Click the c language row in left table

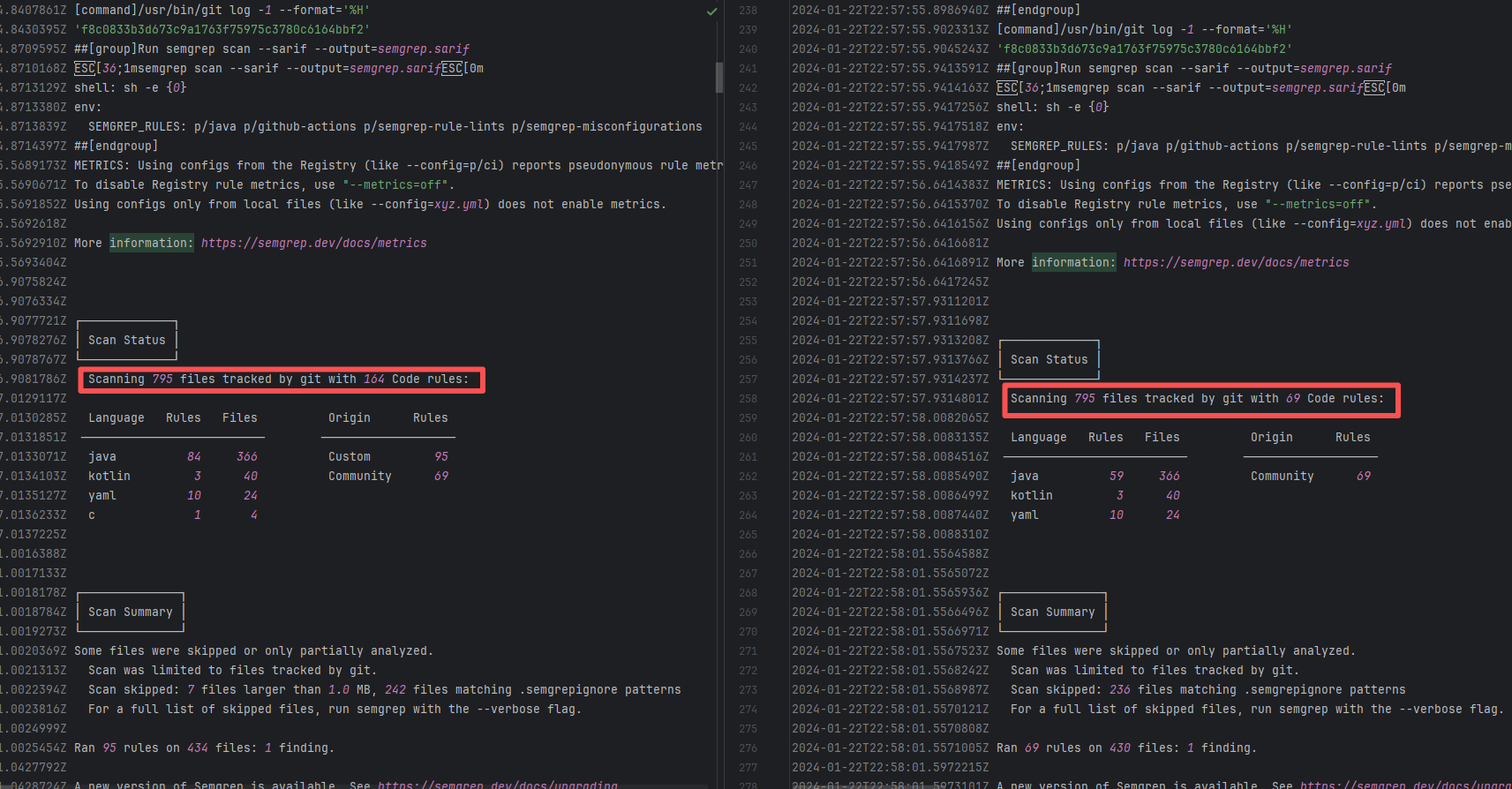(172, 515)
